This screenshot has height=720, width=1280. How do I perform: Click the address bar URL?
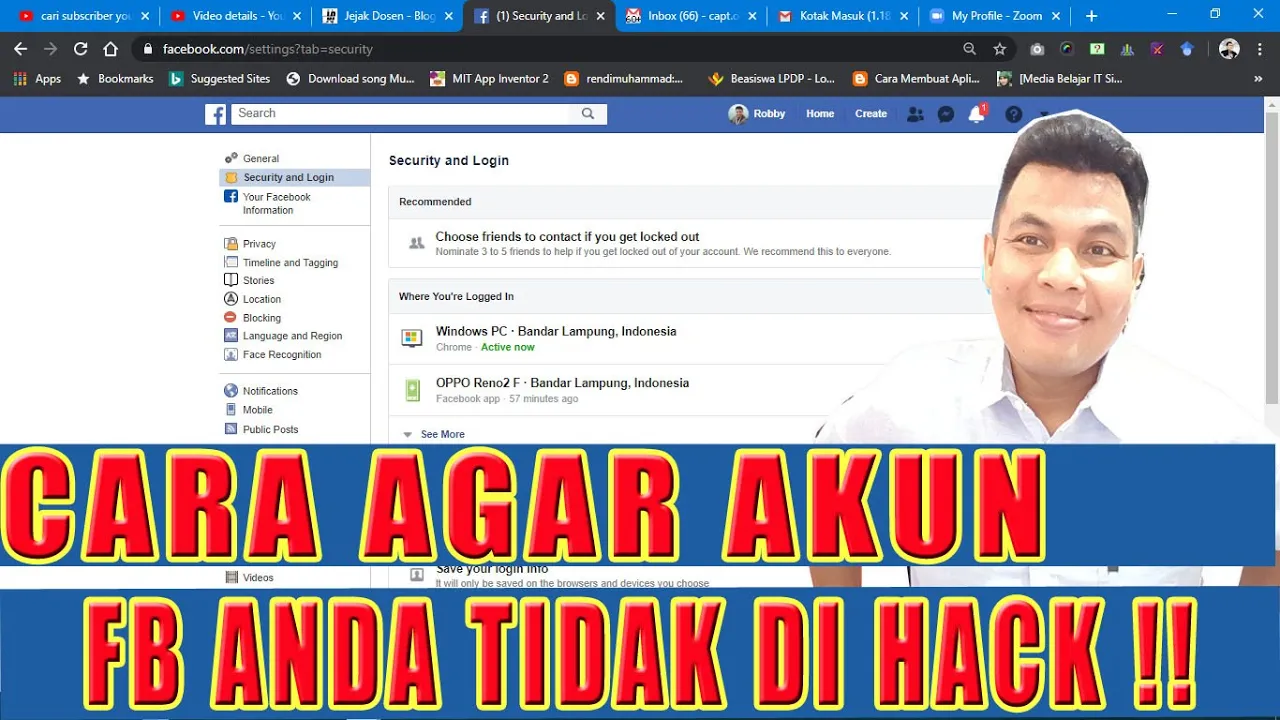(x=267, y=49)
